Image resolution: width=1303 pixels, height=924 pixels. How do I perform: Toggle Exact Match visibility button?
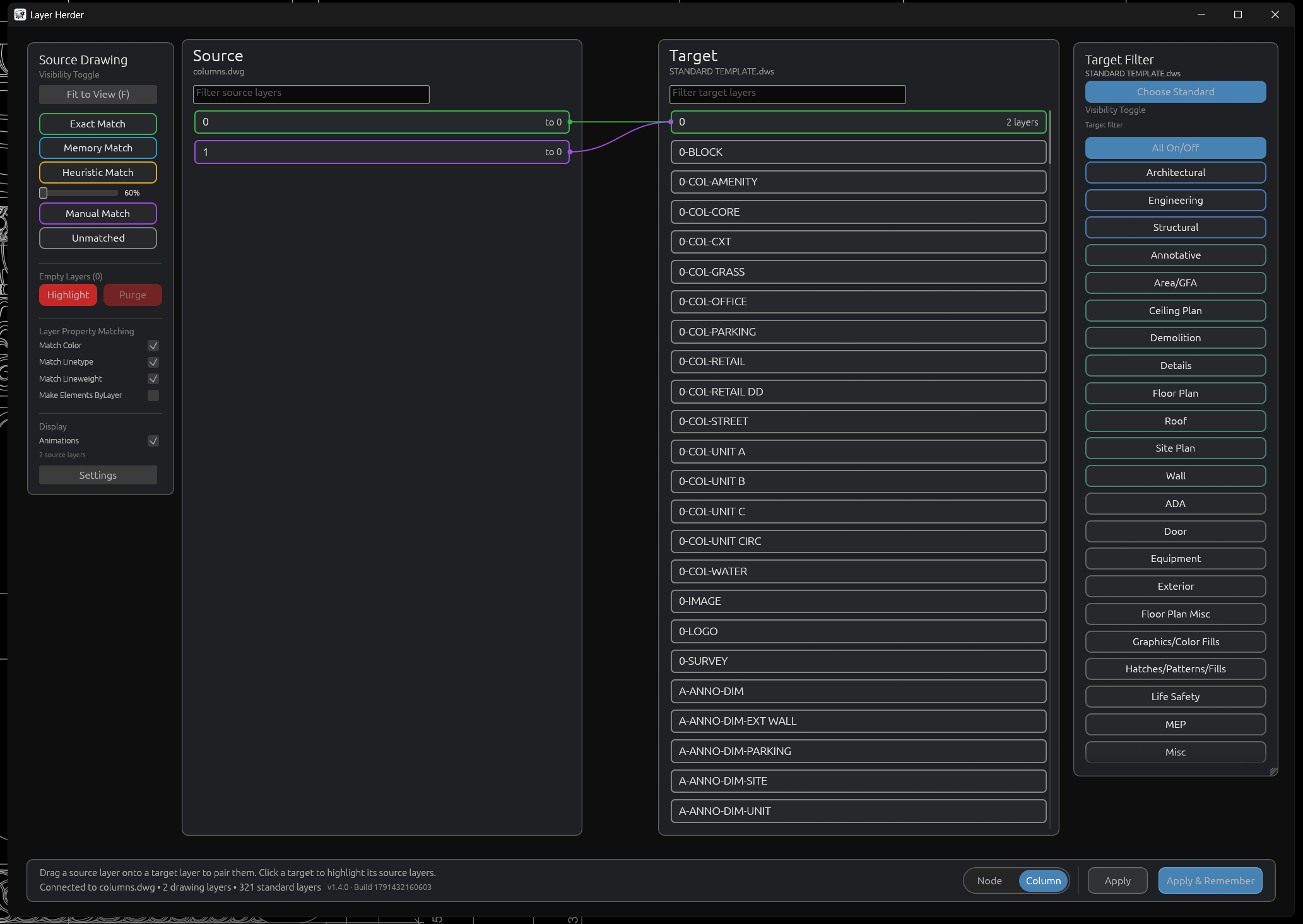[98, 124]
